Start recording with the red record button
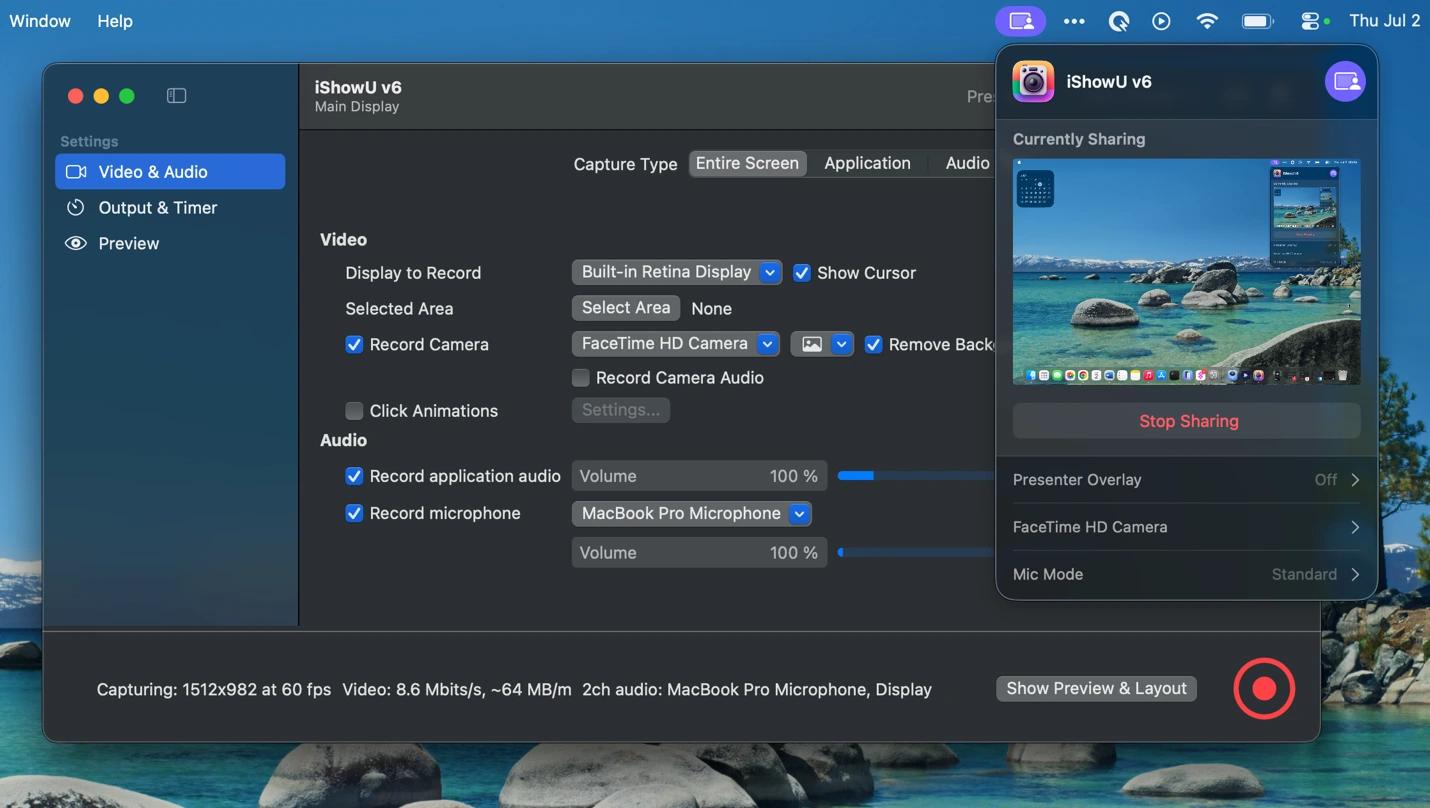1430x808 pixels. (1264, 688)
